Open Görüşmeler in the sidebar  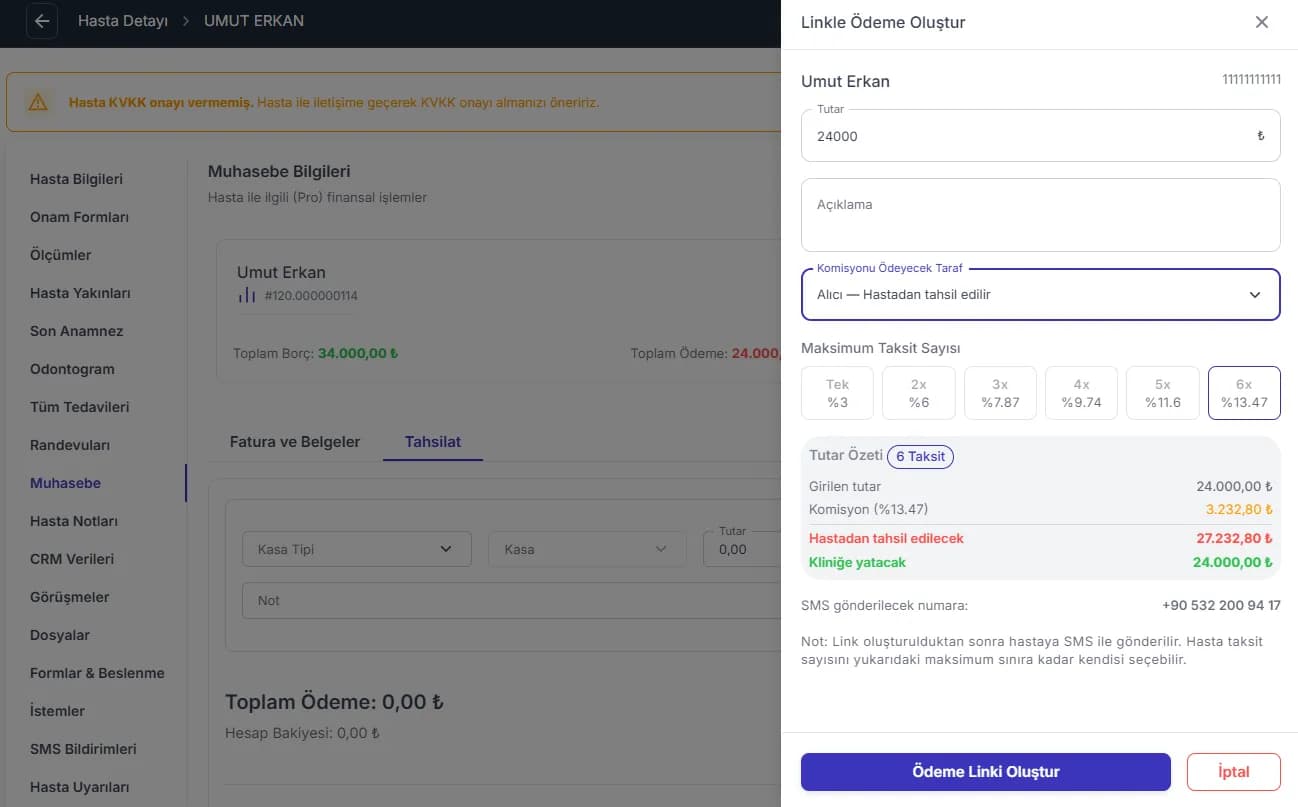pos(69,597)
